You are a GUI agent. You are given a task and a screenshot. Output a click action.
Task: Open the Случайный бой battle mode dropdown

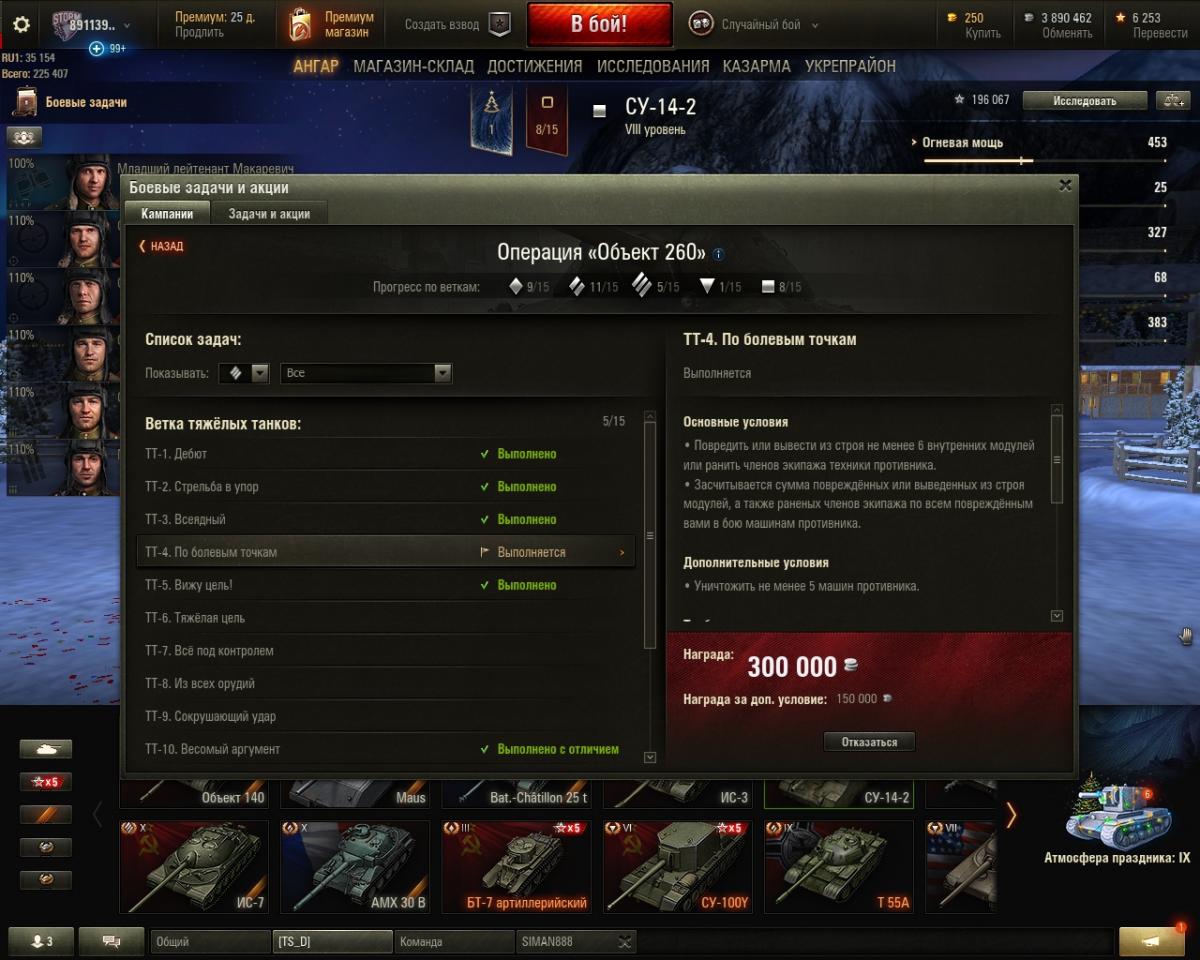[x=755, y=25]
